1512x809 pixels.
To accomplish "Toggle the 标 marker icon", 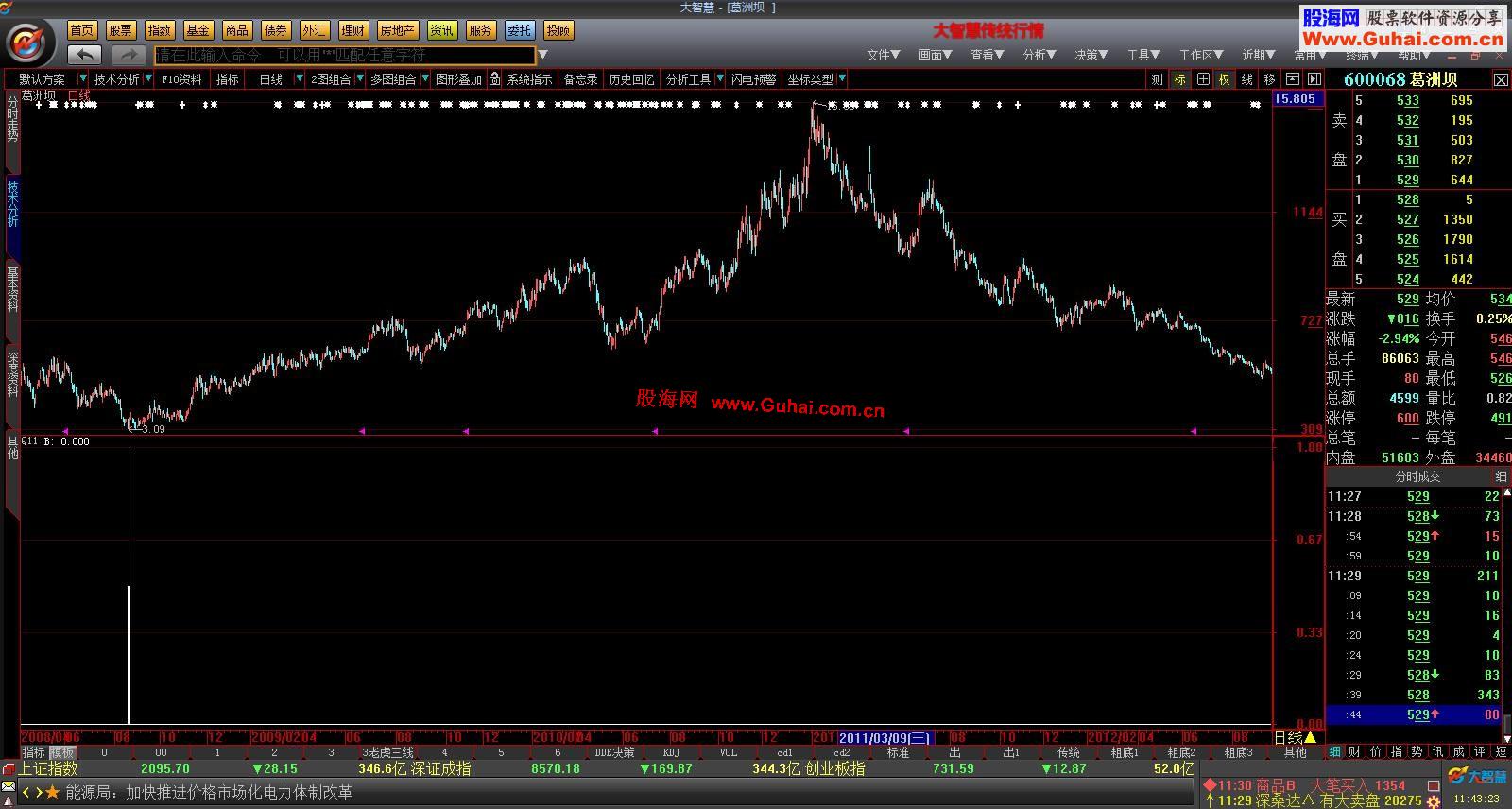I will point(1179,79).
